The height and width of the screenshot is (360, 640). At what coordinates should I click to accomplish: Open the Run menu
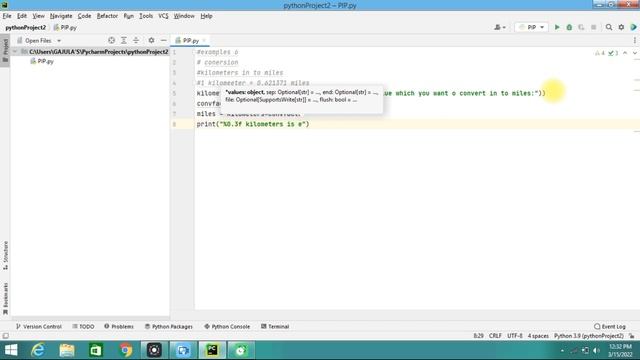tap(129, 16)
